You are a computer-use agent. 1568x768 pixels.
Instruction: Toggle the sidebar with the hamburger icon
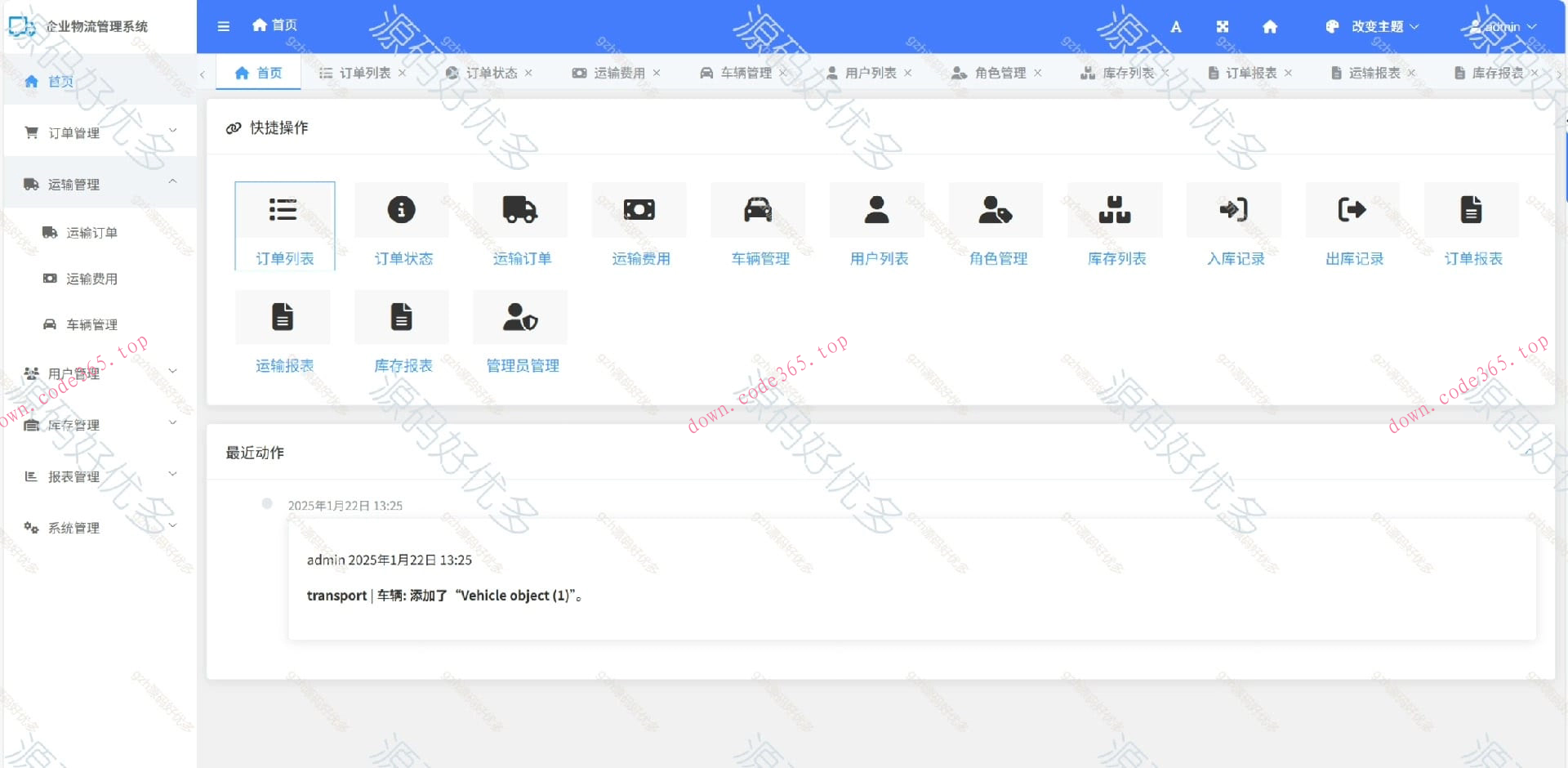click(x=223, y=26)
